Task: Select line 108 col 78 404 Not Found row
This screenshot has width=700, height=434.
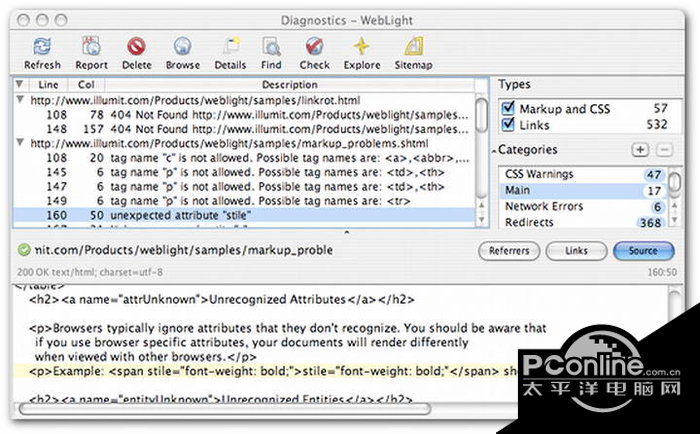Action: (x=245, y=115)
